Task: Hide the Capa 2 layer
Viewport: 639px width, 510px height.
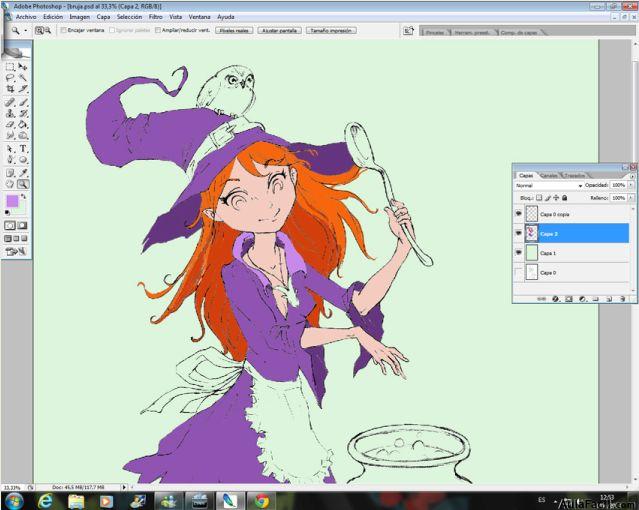Action: pos(518,233)
